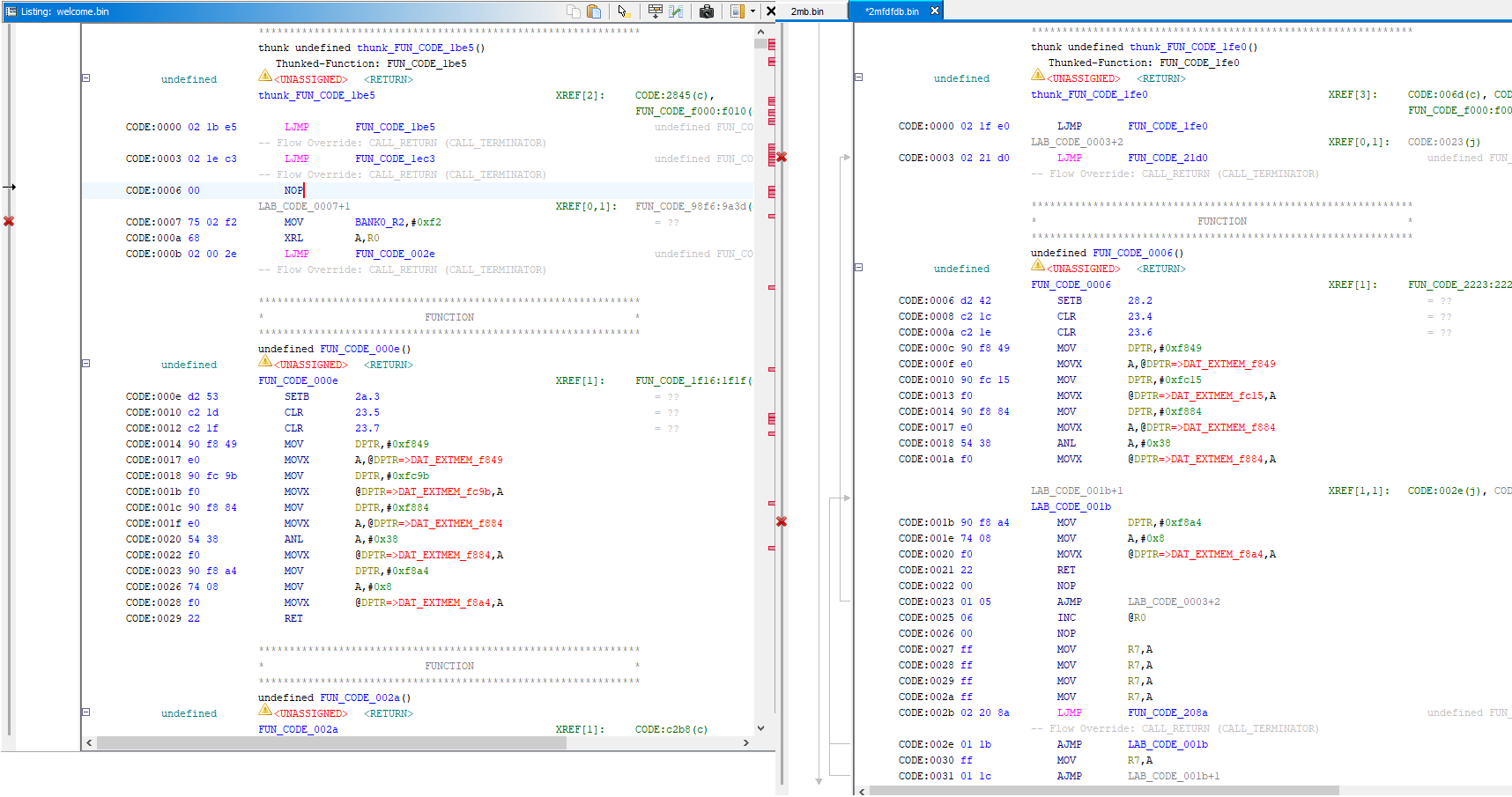Take a listing snapshot with the camera icon
1512x797 pixels.
pos(707,11)
